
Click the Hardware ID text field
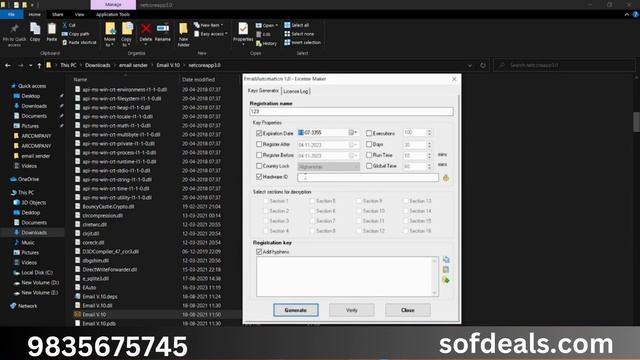(368, 178)
